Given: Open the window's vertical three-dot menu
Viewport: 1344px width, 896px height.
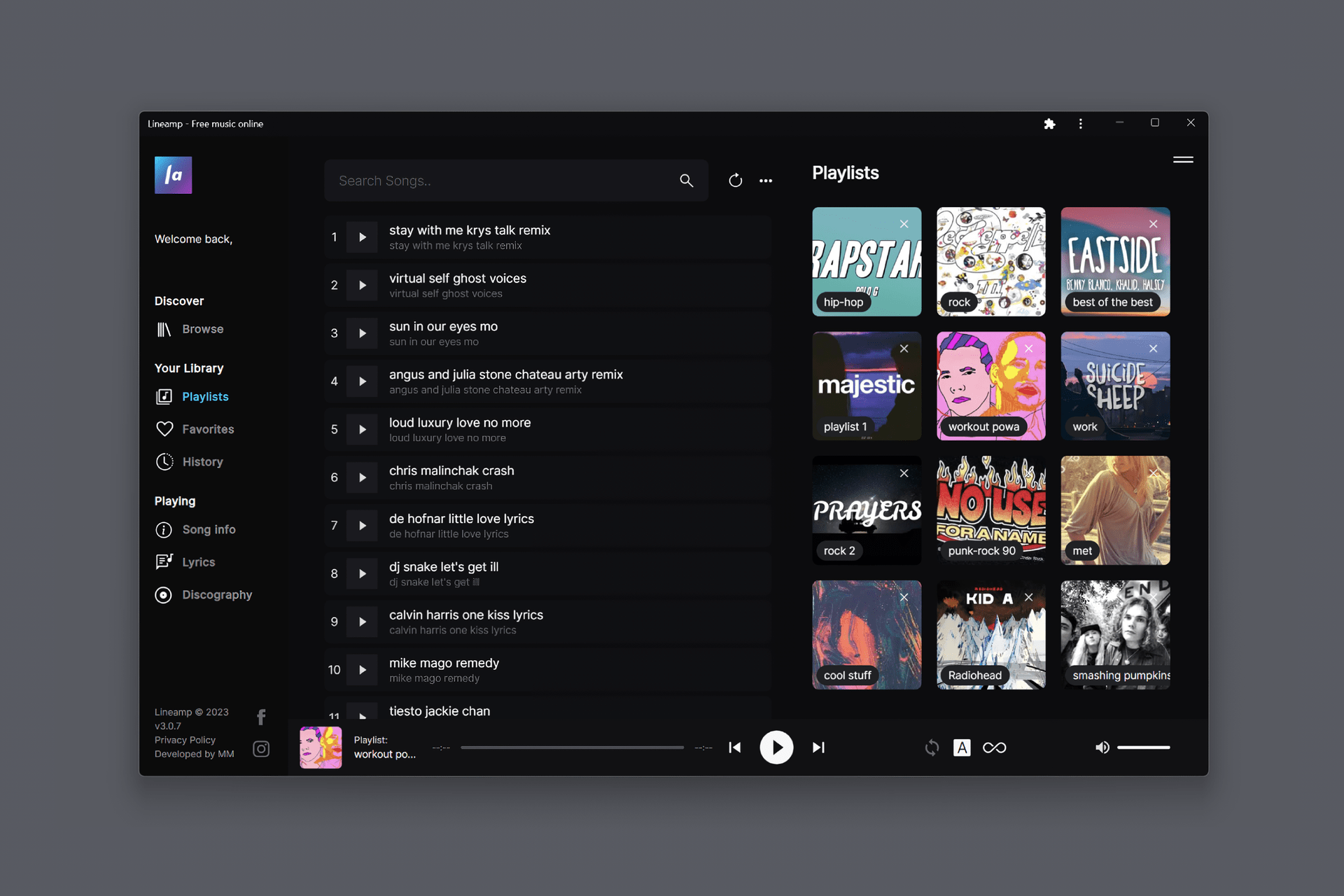Looking at the screenshot, I should tap(1081, 124).
